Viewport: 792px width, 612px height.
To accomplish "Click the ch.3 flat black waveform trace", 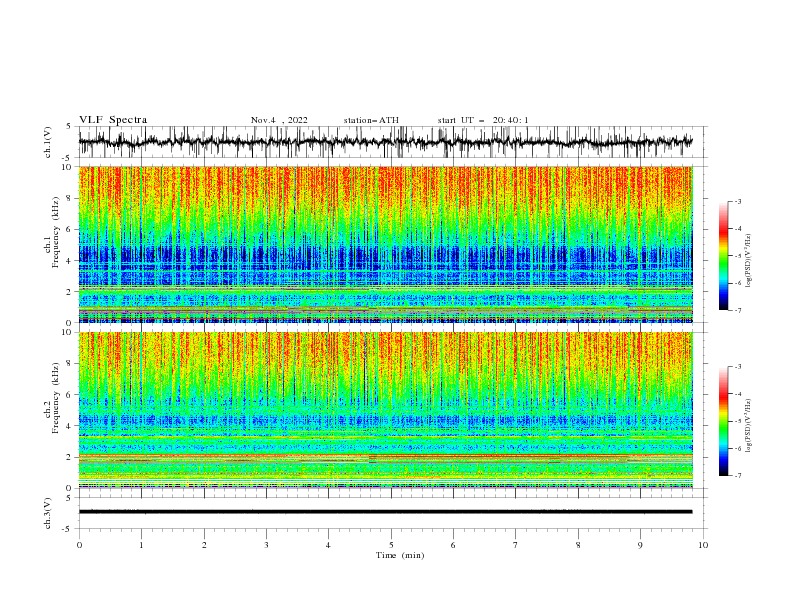I will [385, 512].
